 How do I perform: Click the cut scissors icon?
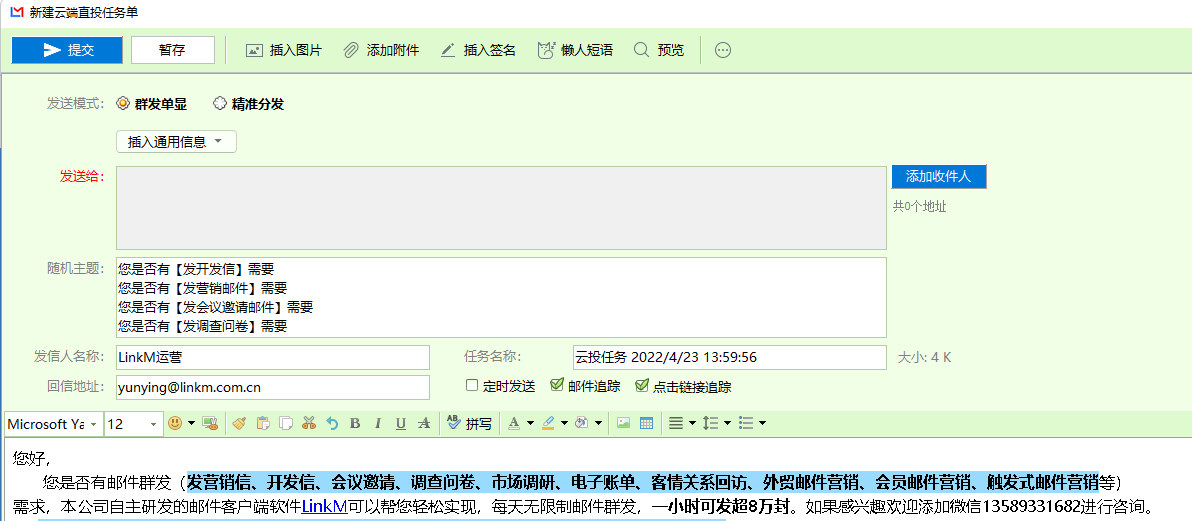[x=309, y=424]
